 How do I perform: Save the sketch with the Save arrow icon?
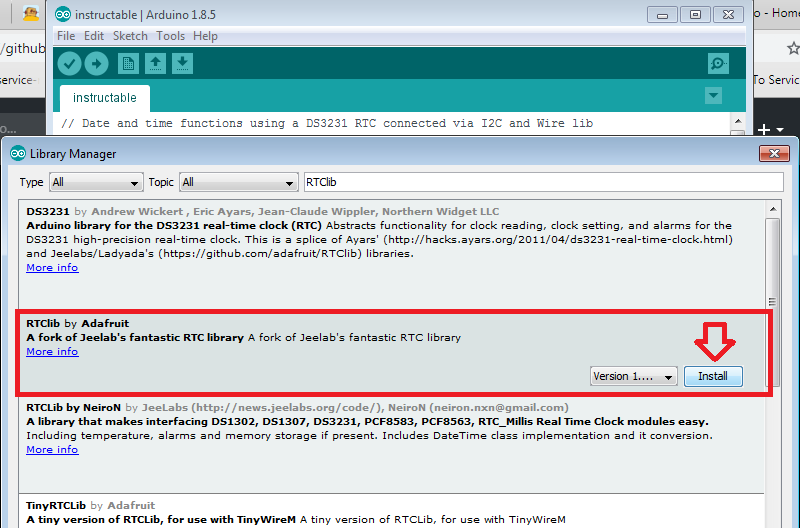tap(182, 64)
